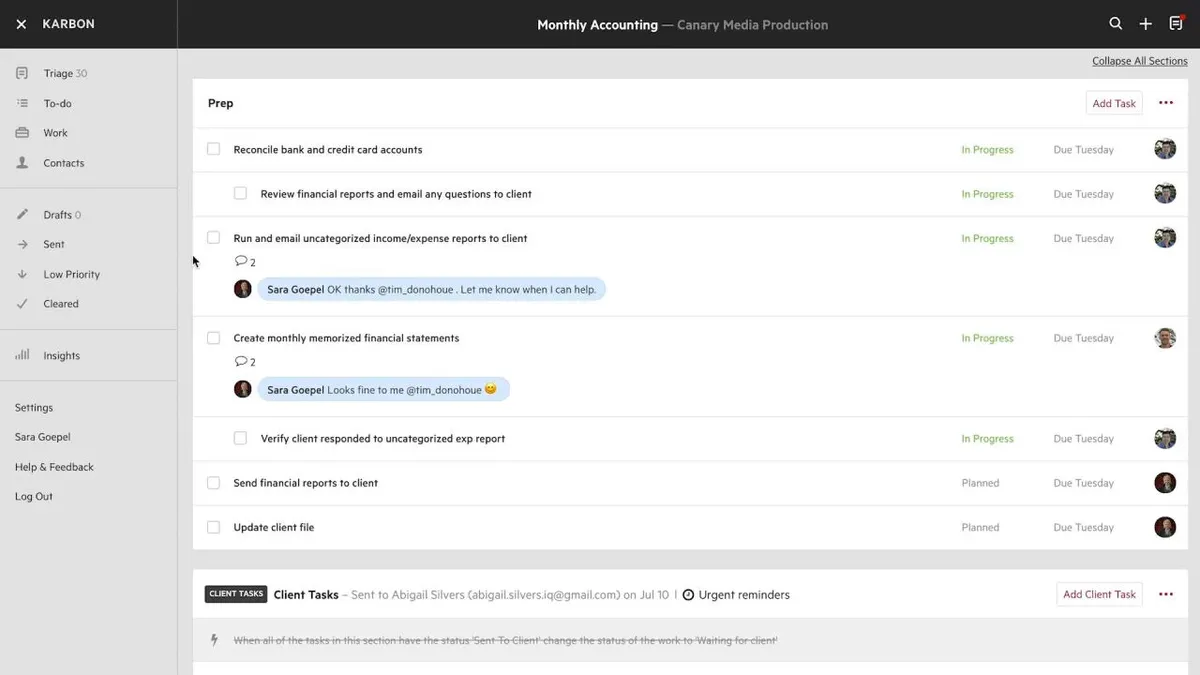This screenshot has width=1200, height=675.
Task: Click the lightning bolt automation icon
Action: pos(214,640)
